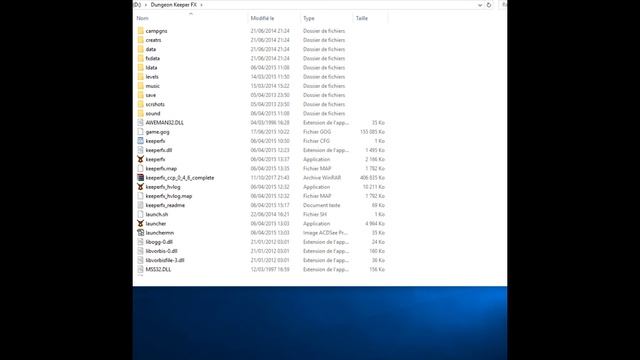Screen dimensions: 640x360
Task: Click the game.gog file name
Action: (x=158, y=132)
